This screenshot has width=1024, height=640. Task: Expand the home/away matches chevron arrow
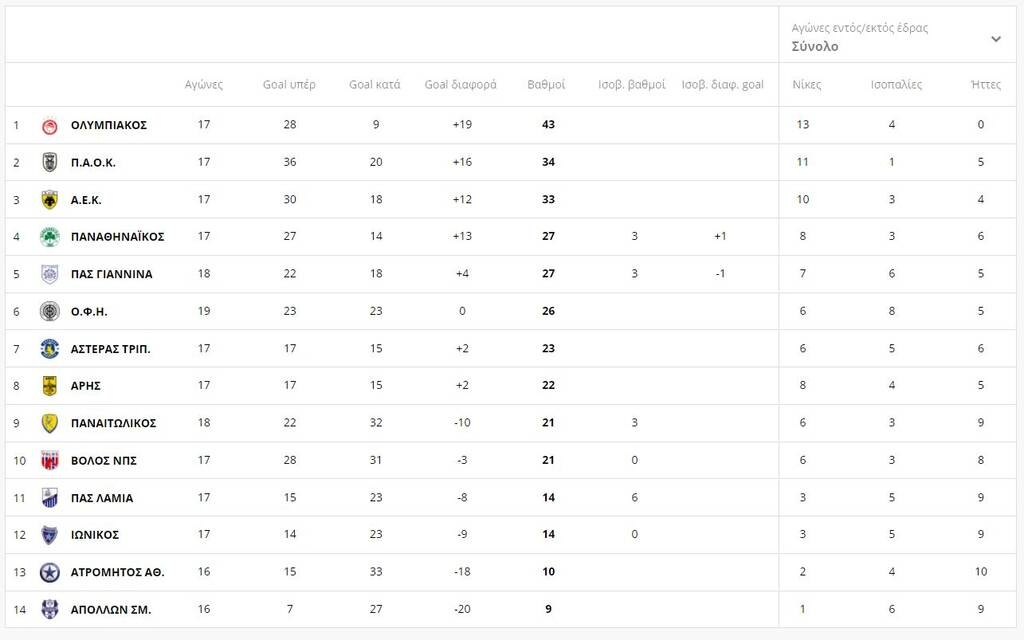click(996, 39)
